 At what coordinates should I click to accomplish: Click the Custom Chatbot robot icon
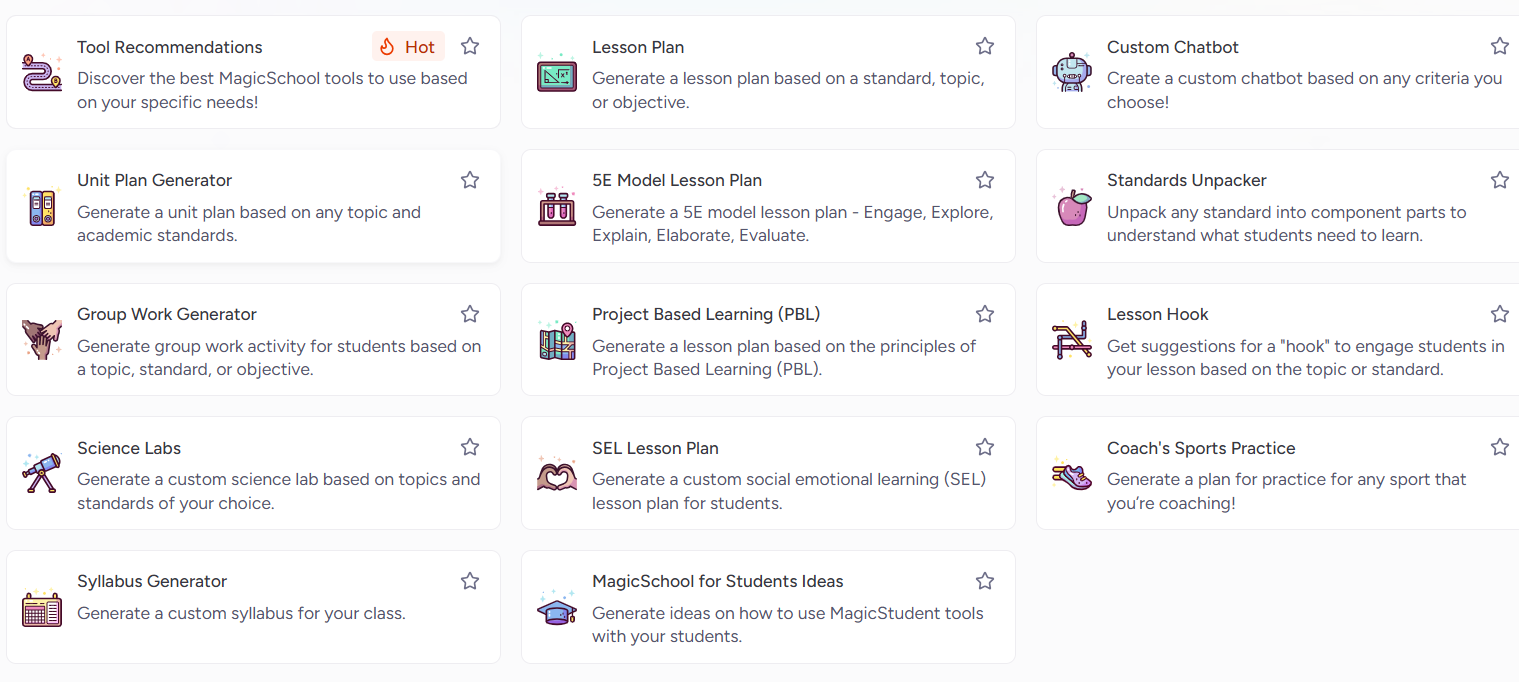[x=1072, y=73]
